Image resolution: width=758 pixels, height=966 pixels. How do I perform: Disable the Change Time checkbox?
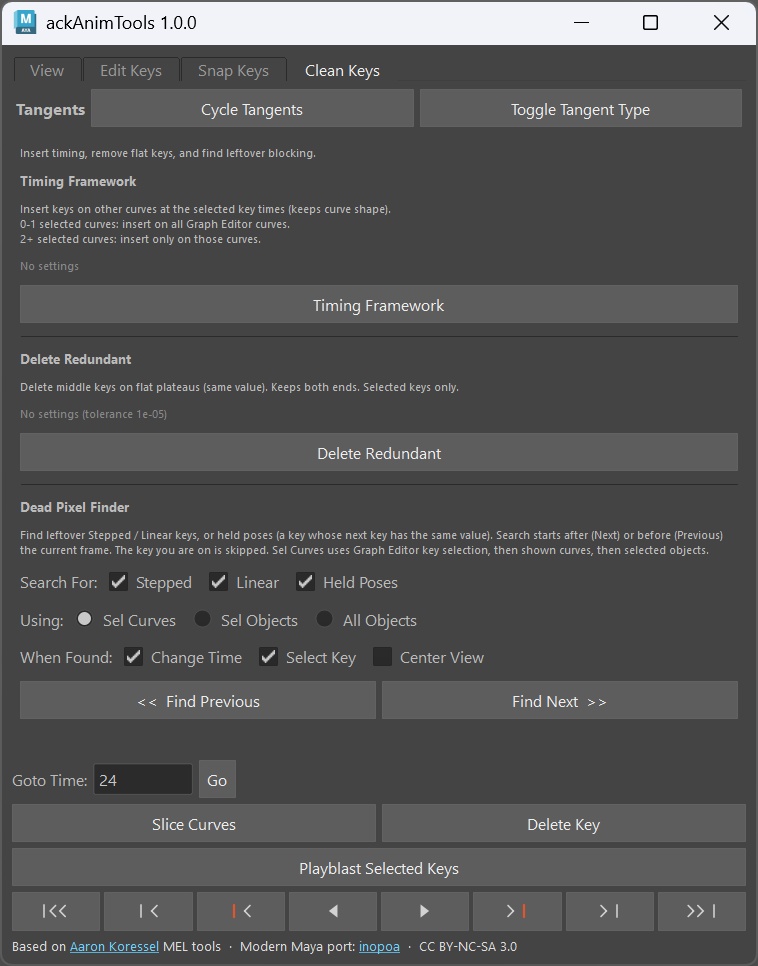tap(134, 657)
